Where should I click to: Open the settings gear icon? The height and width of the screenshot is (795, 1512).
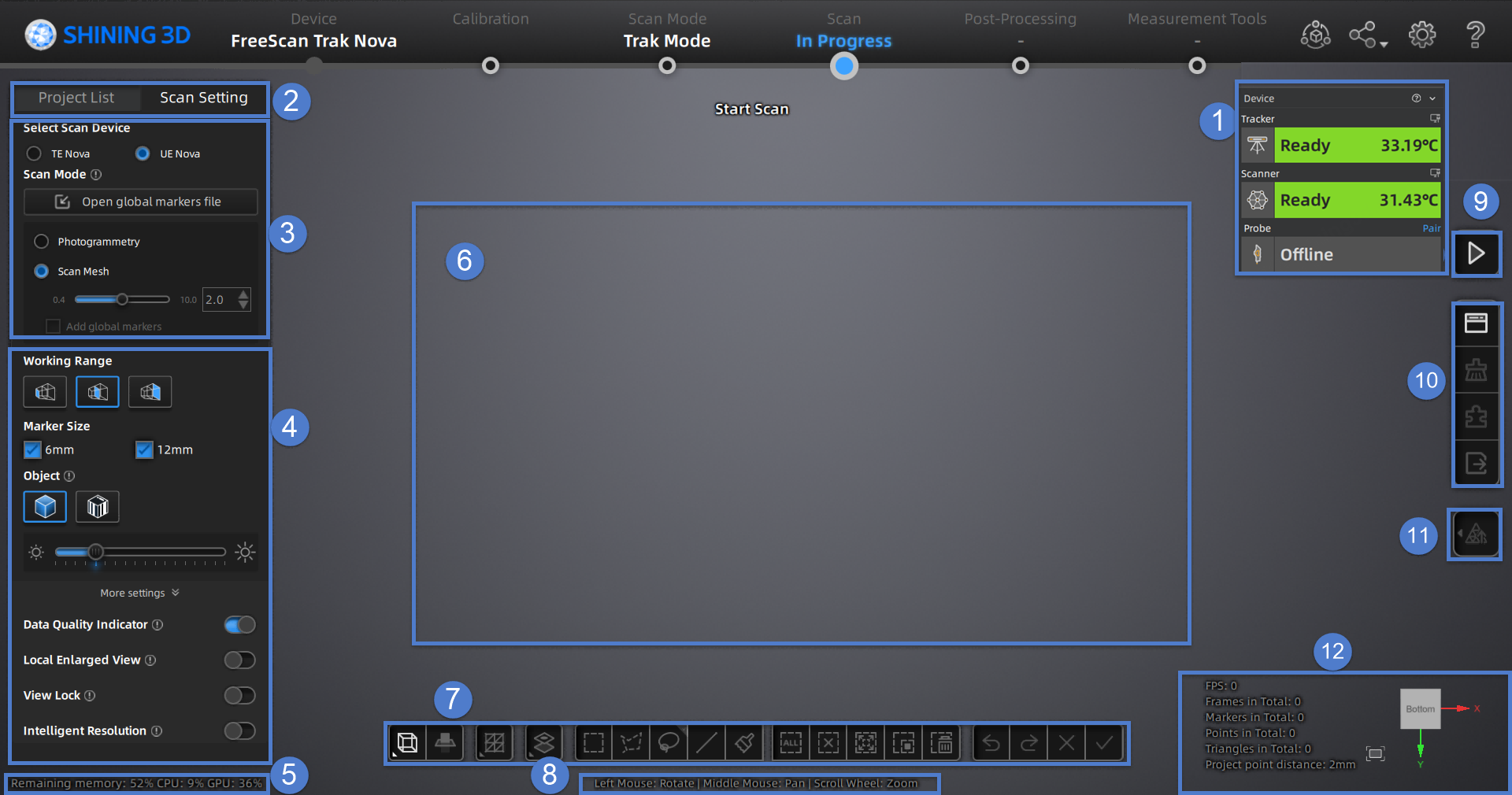click(1421, 35)
